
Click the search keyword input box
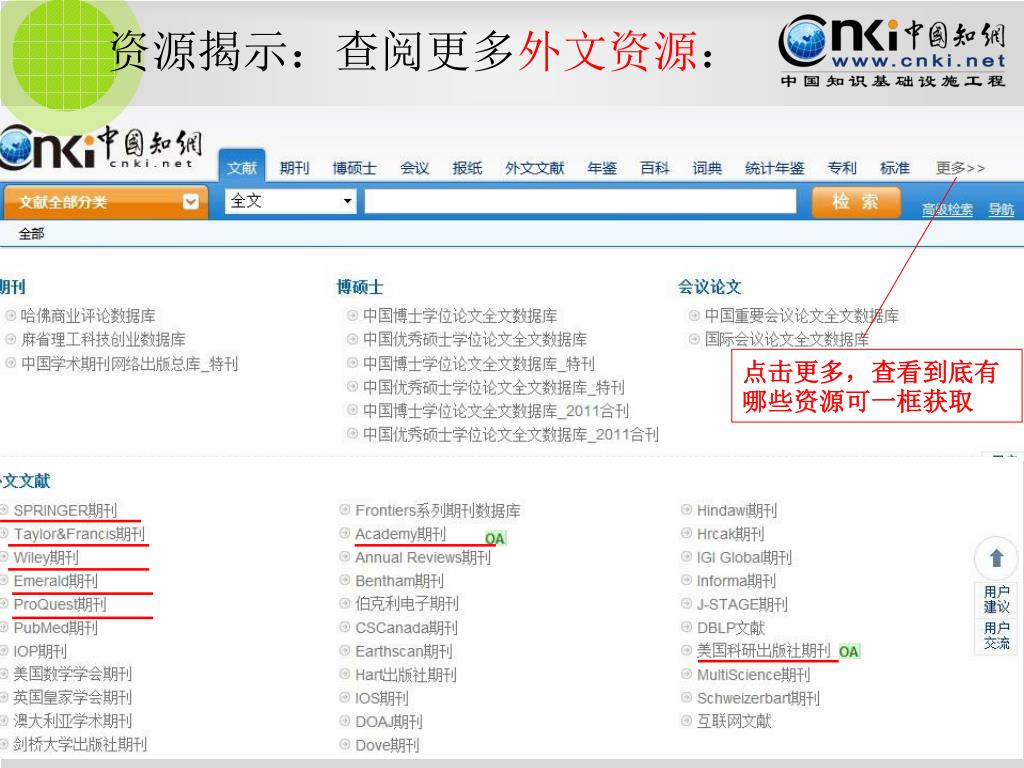581,201
